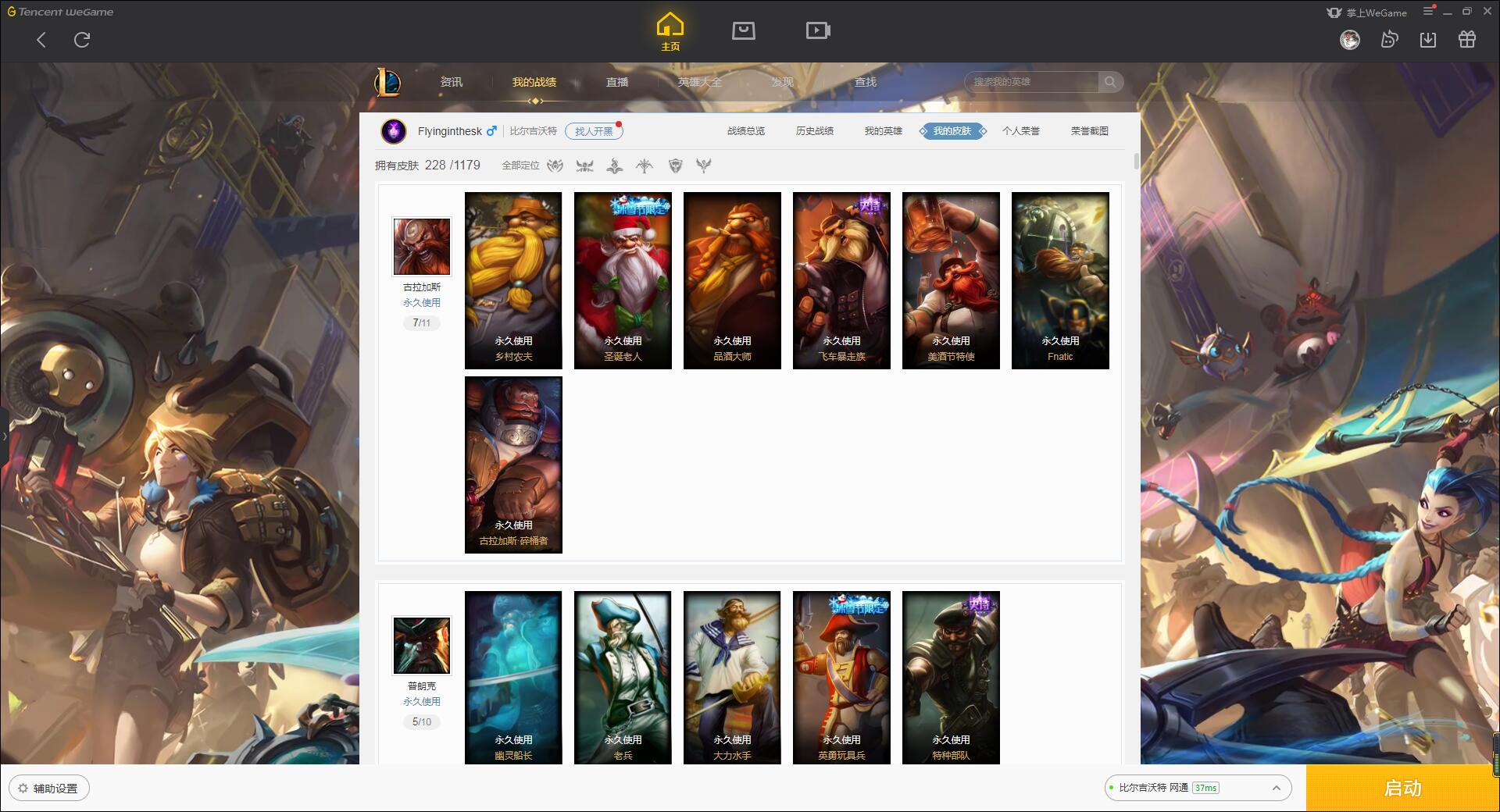Open the download manager icon
Screen dimensions: 1500x812
point(1427,40)
